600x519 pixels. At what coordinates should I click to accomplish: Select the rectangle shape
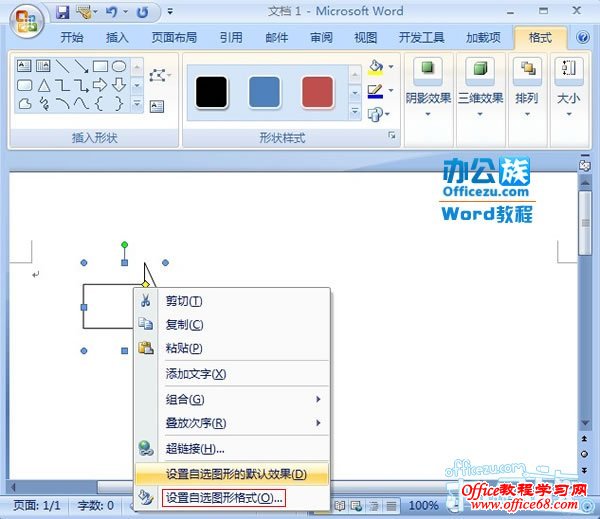(x=100, y=66)
